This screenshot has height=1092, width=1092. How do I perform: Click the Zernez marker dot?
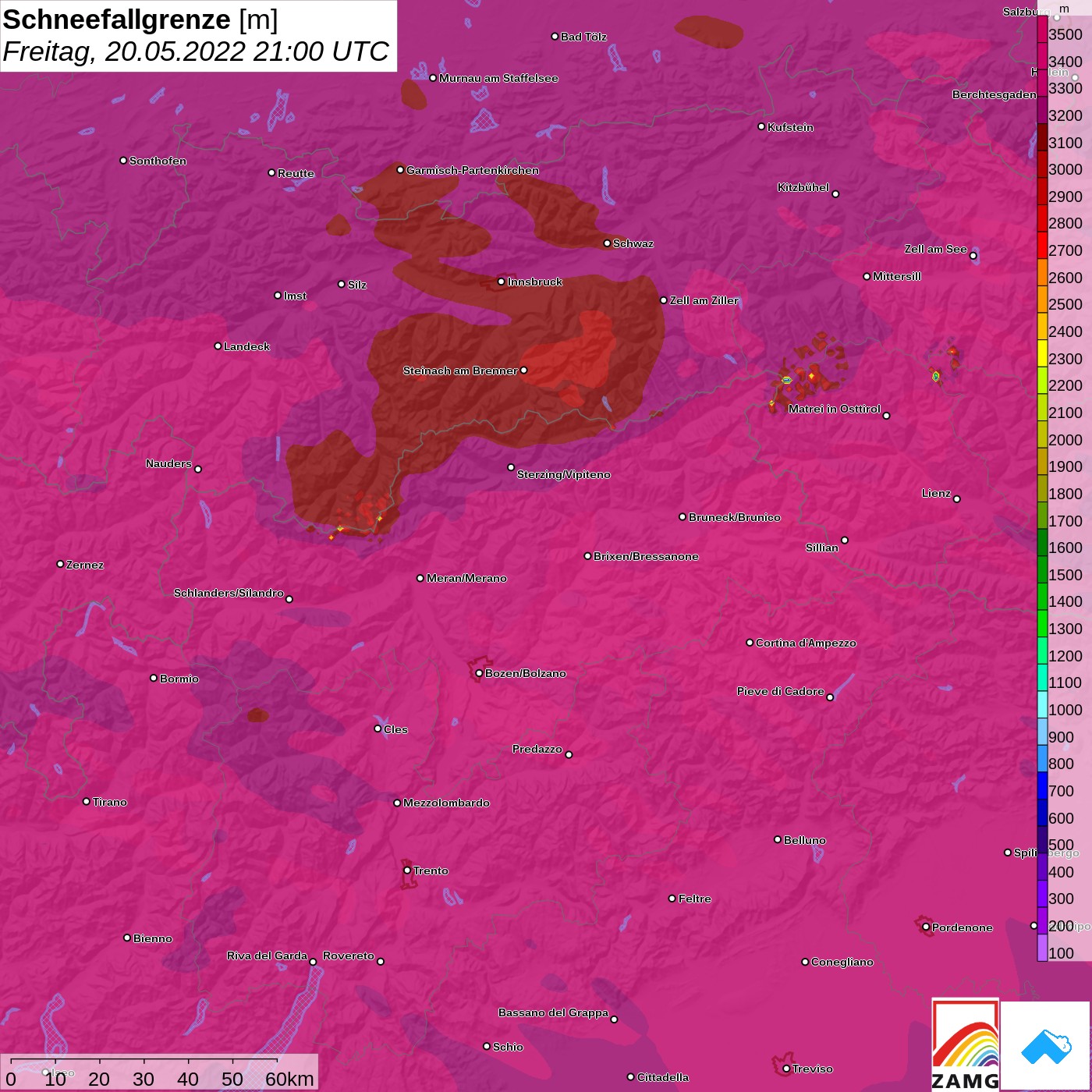point(60,564)
